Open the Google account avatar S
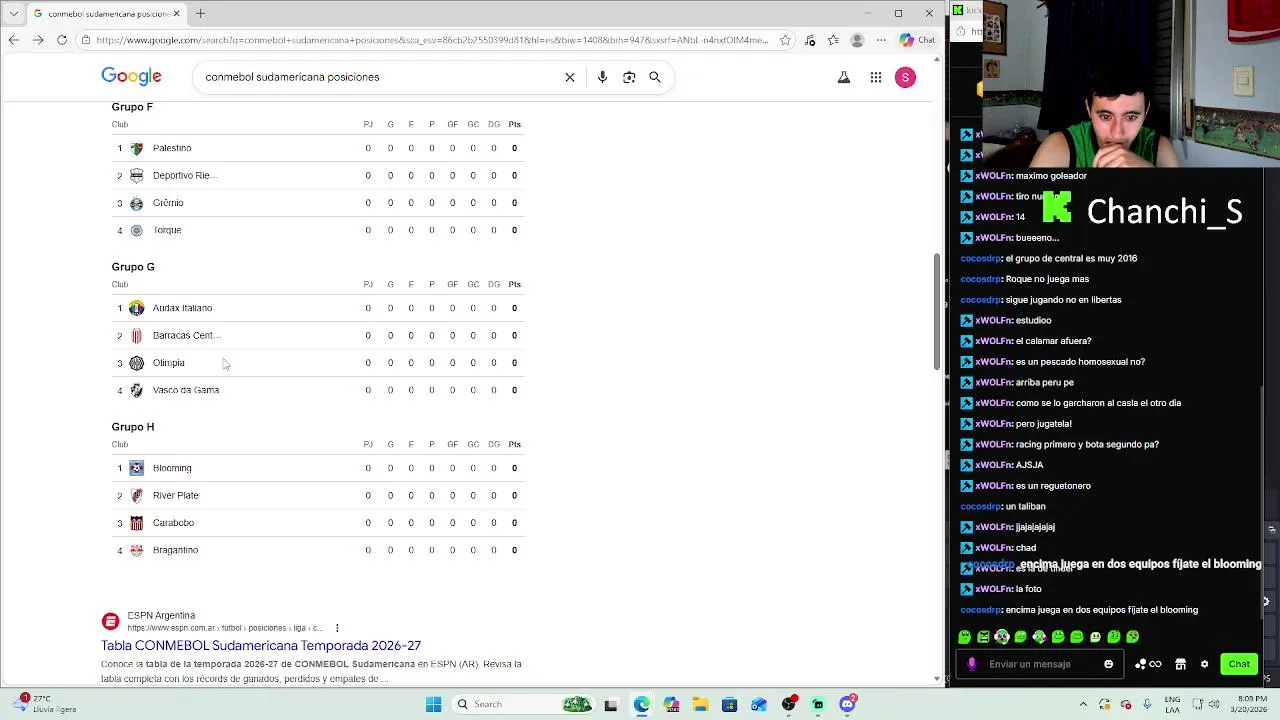1280x720 pixels. [x=905, y=77]
